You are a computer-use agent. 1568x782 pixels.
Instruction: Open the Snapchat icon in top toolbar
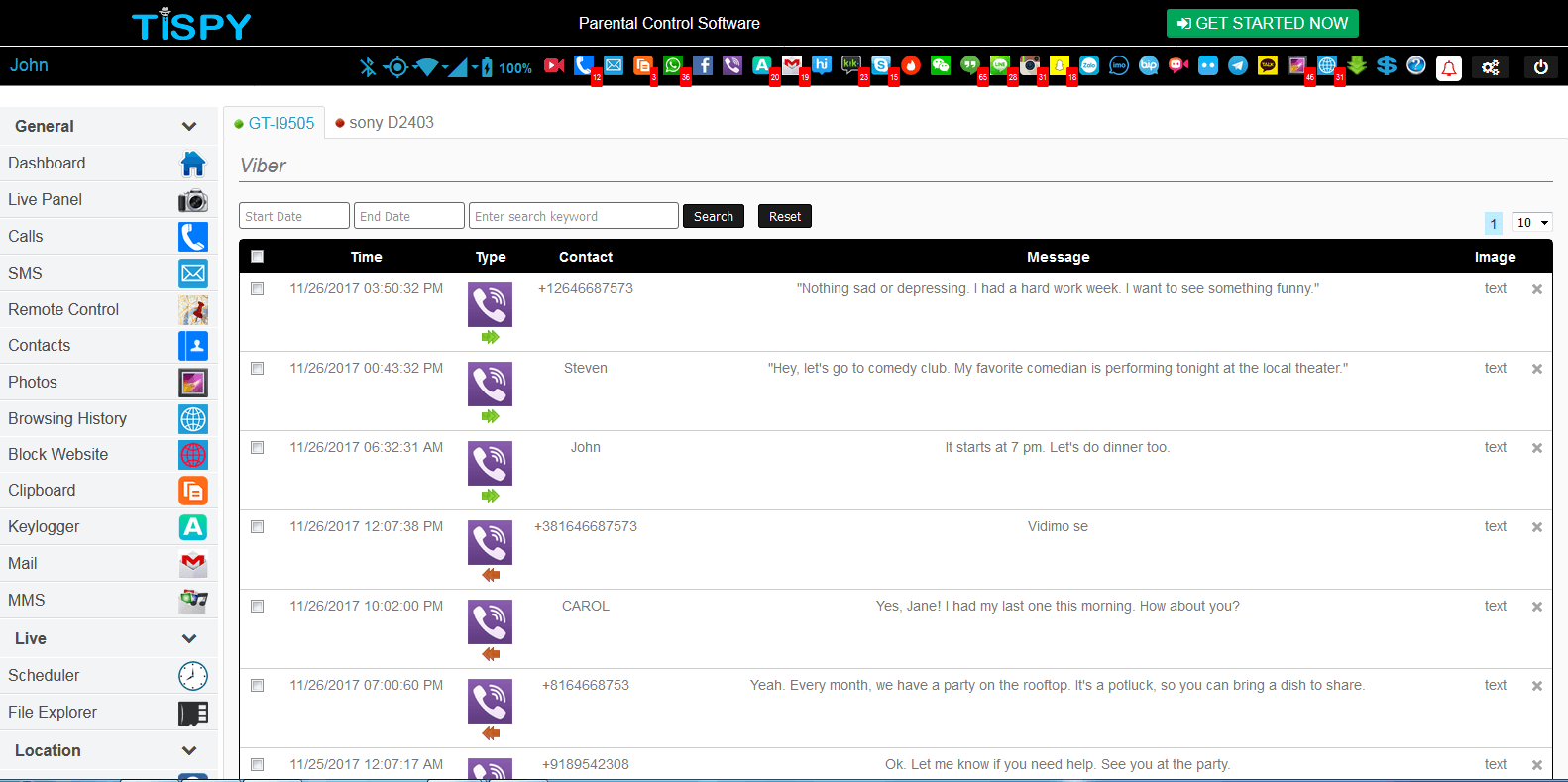point(1060,65)
